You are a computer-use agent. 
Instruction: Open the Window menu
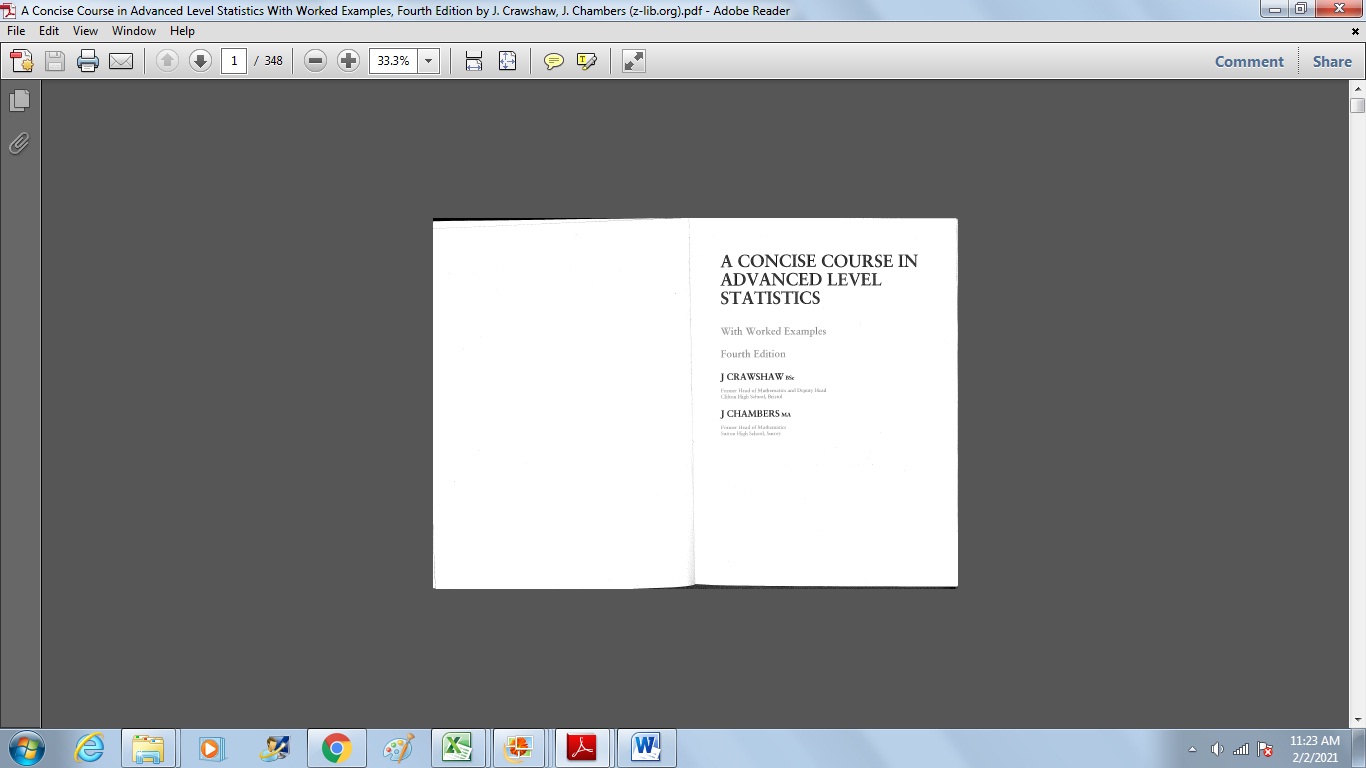(133, 31)
